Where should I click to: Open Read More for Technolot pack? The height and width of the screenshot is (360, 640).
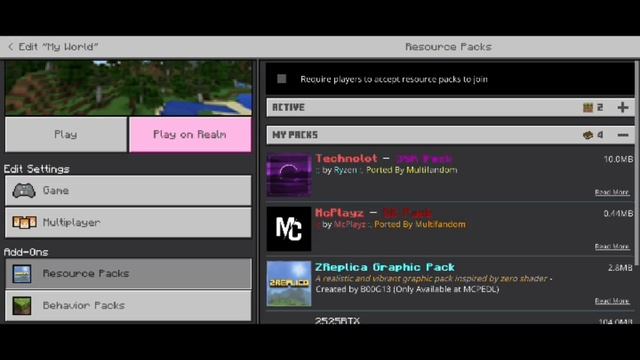(612, 192)
